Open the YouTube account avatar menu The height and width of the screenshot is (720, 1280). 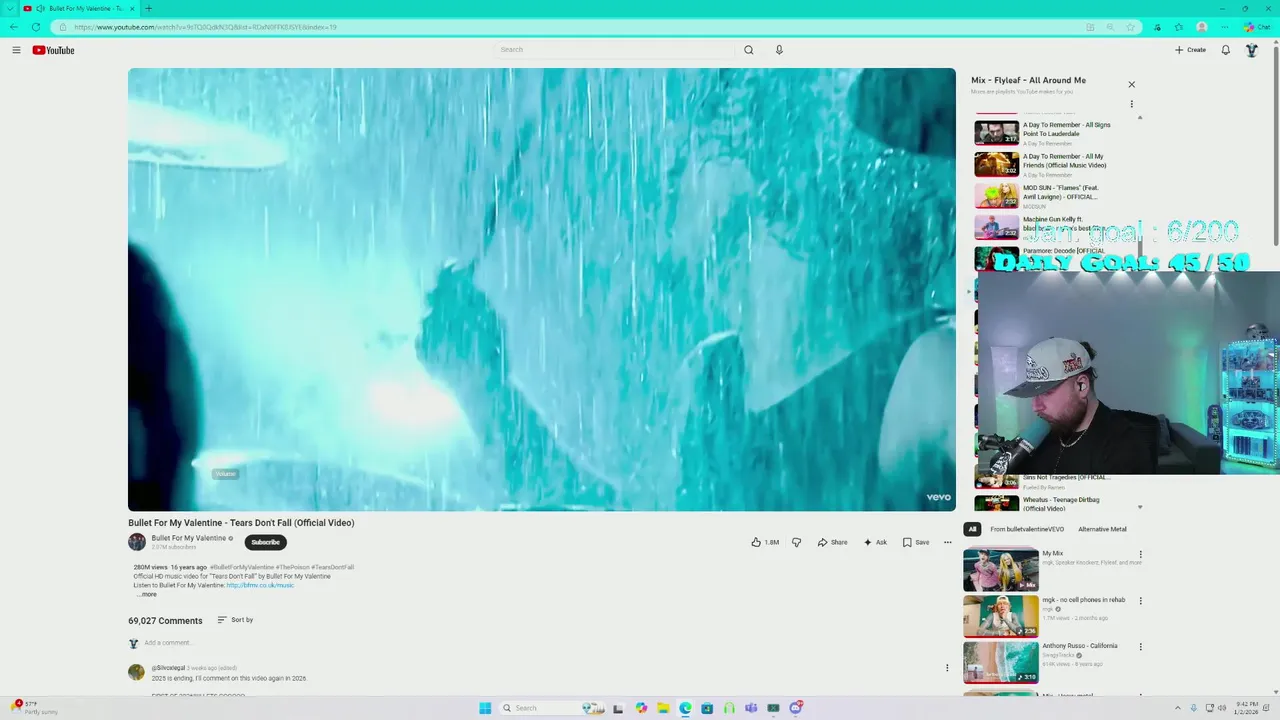1251,50
